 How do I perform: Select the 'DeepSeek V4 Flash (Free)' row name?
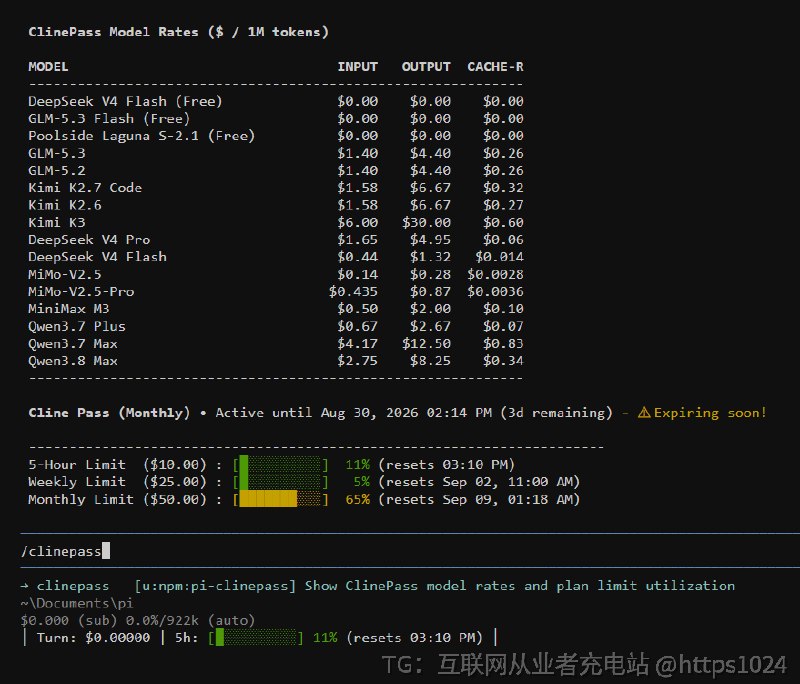tap(126, 102)
